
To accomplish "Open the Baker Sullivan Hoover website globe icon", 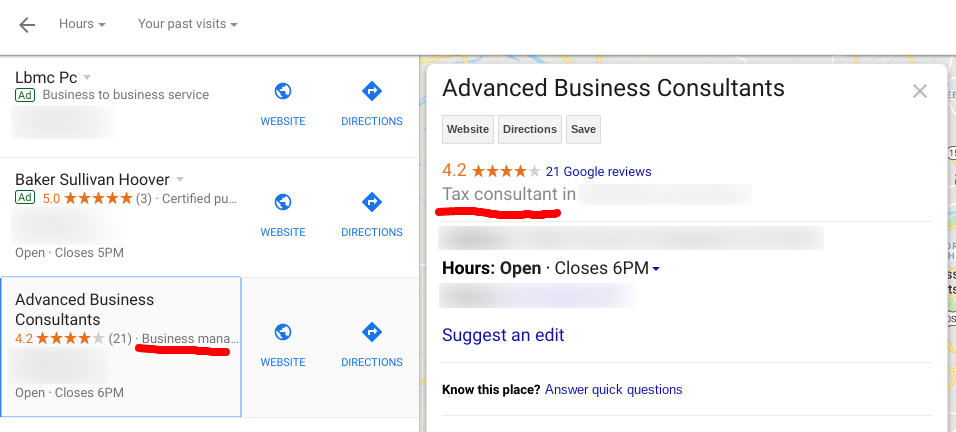I will coord(283,203).
